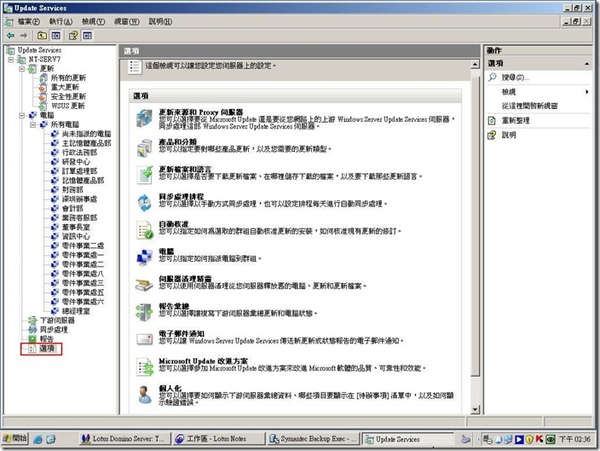The image size is (600, 451).
Task: Click the Back arrow in the toolbar
Action: 10,36
